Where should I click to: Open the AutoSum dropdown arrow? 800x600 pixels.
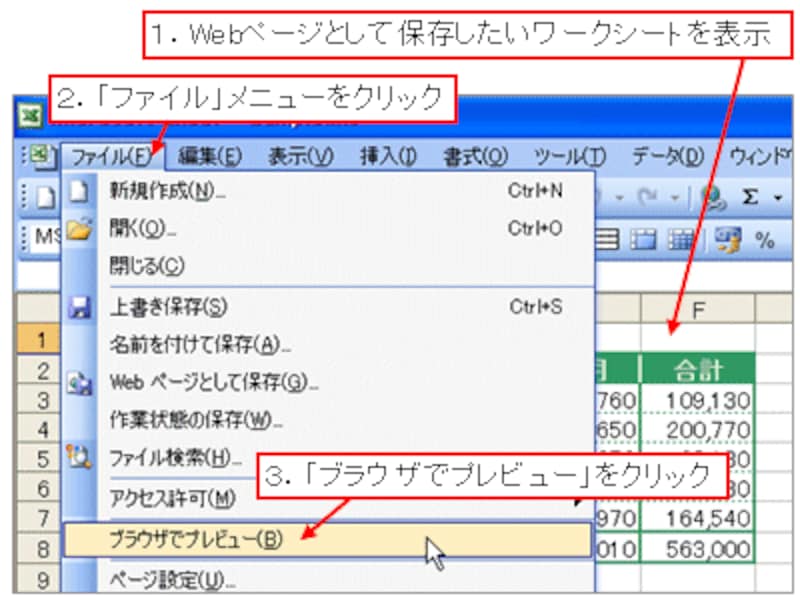(778, 197)
